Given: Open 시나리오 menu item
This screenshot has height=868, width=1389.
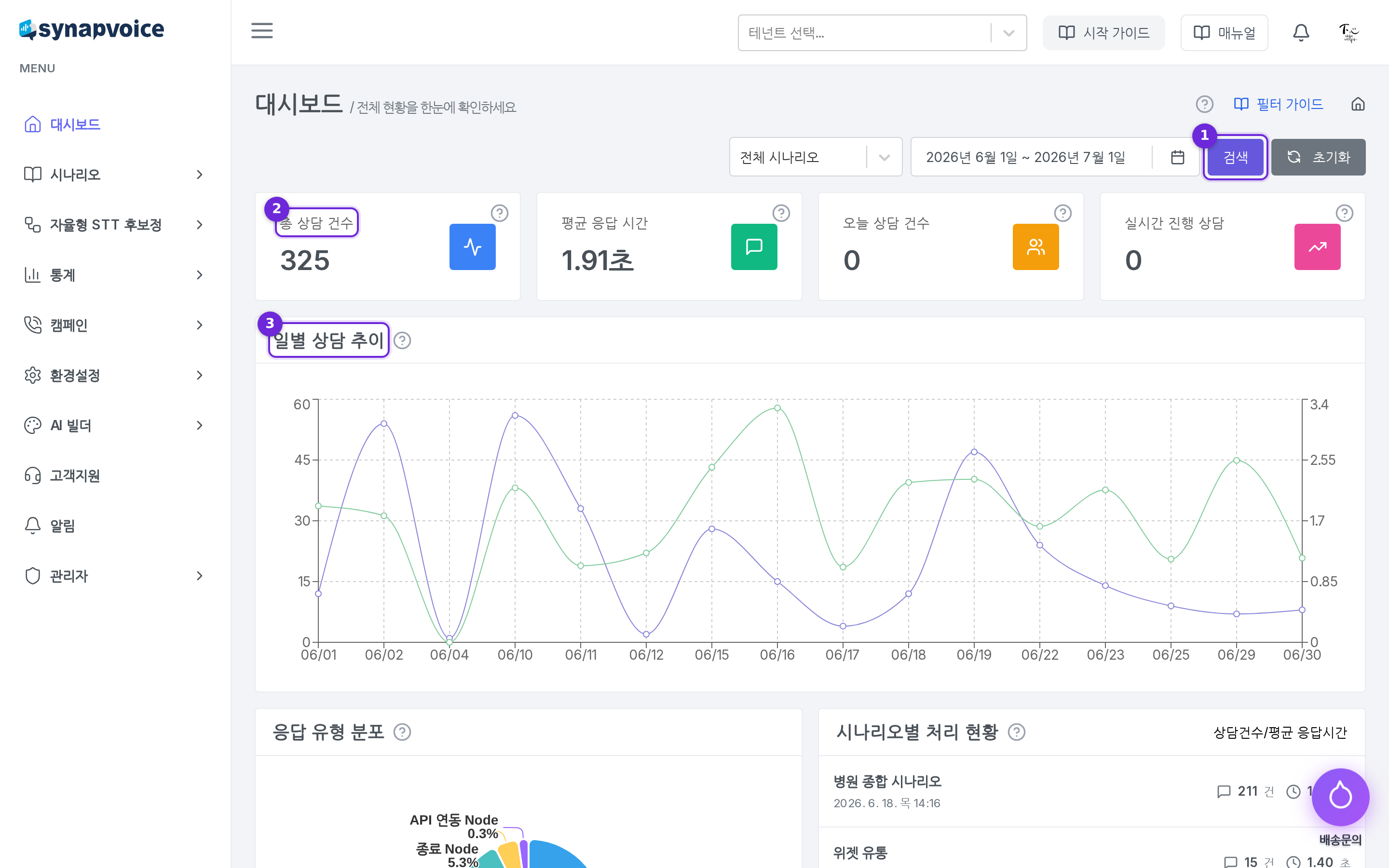Looking at the screenshot, I should tap(75, 175).
